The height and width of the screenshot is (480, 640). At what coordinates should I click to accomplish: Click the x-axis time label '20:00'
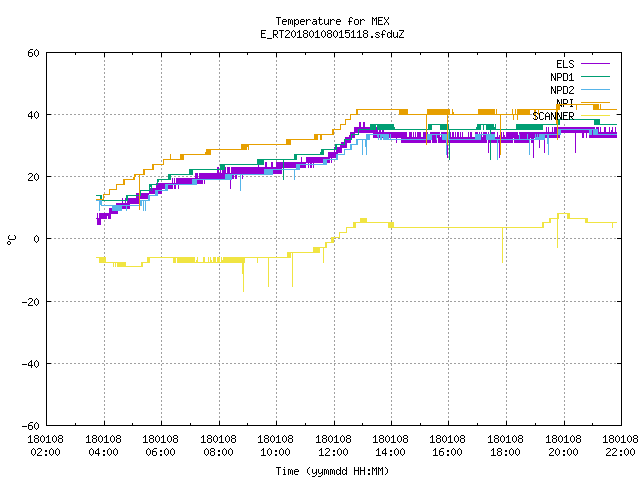[x=564, y=452]
